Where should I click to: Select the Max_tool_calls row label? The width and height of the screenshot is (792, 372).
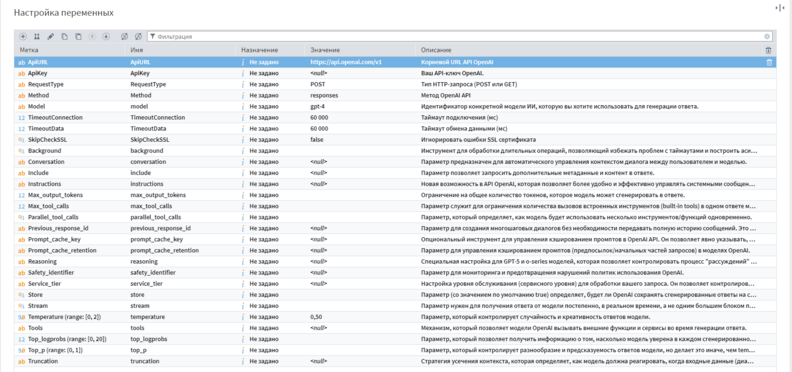click(48, 206)
